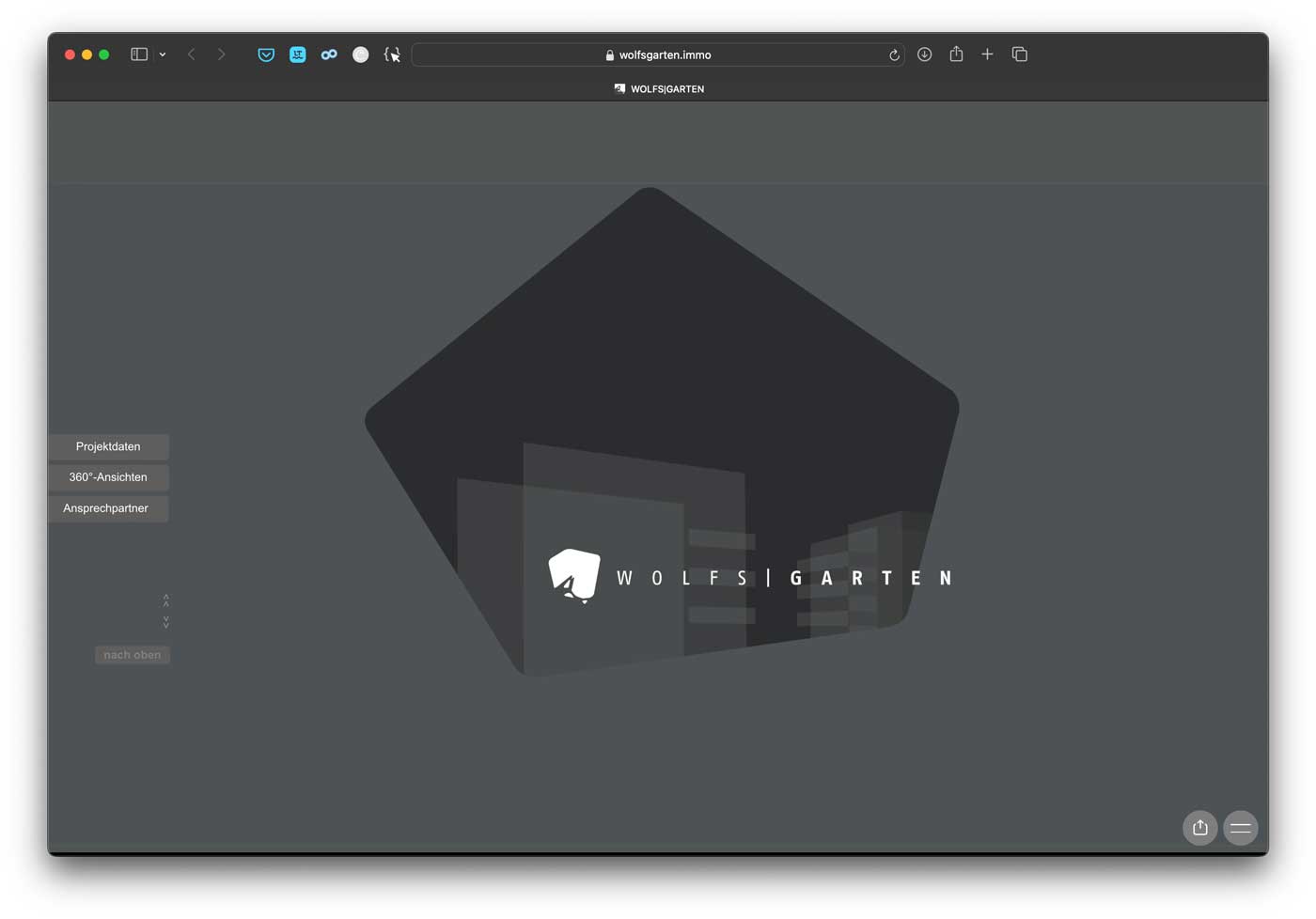The image size is (1316, 919).
Task: Expand the sidebar options dropdown arrow
Action: (163, 55)
